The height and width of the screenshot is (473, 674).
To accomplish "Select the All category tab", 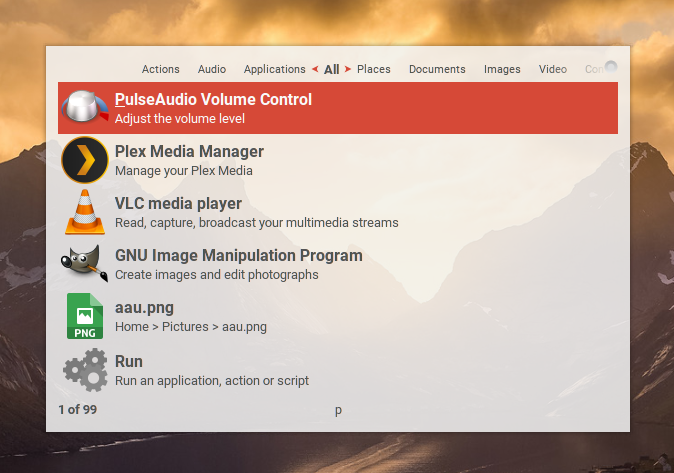I will [x=331, y=69].
